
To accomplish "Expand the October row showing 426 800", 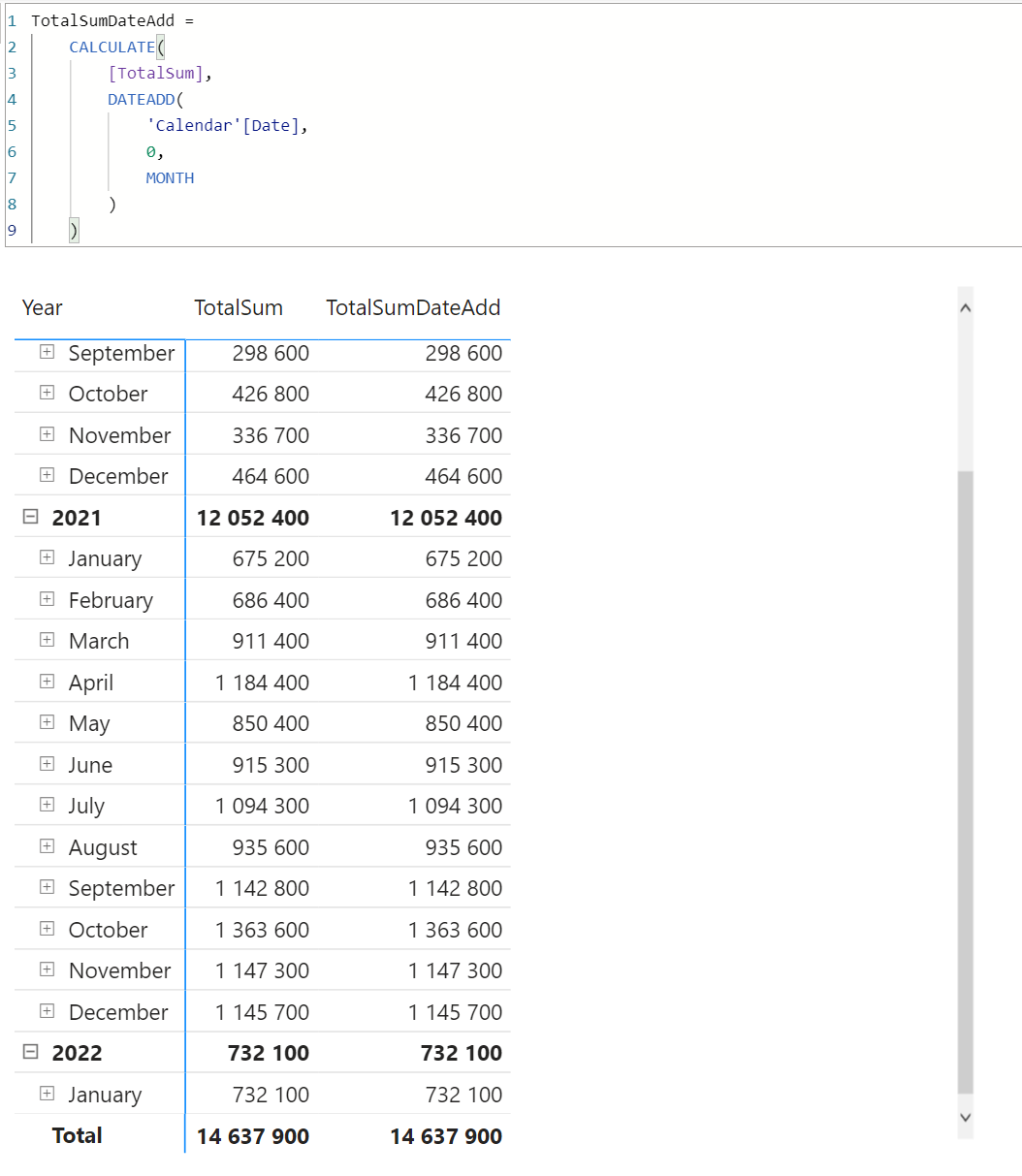I will pos(47,393).
